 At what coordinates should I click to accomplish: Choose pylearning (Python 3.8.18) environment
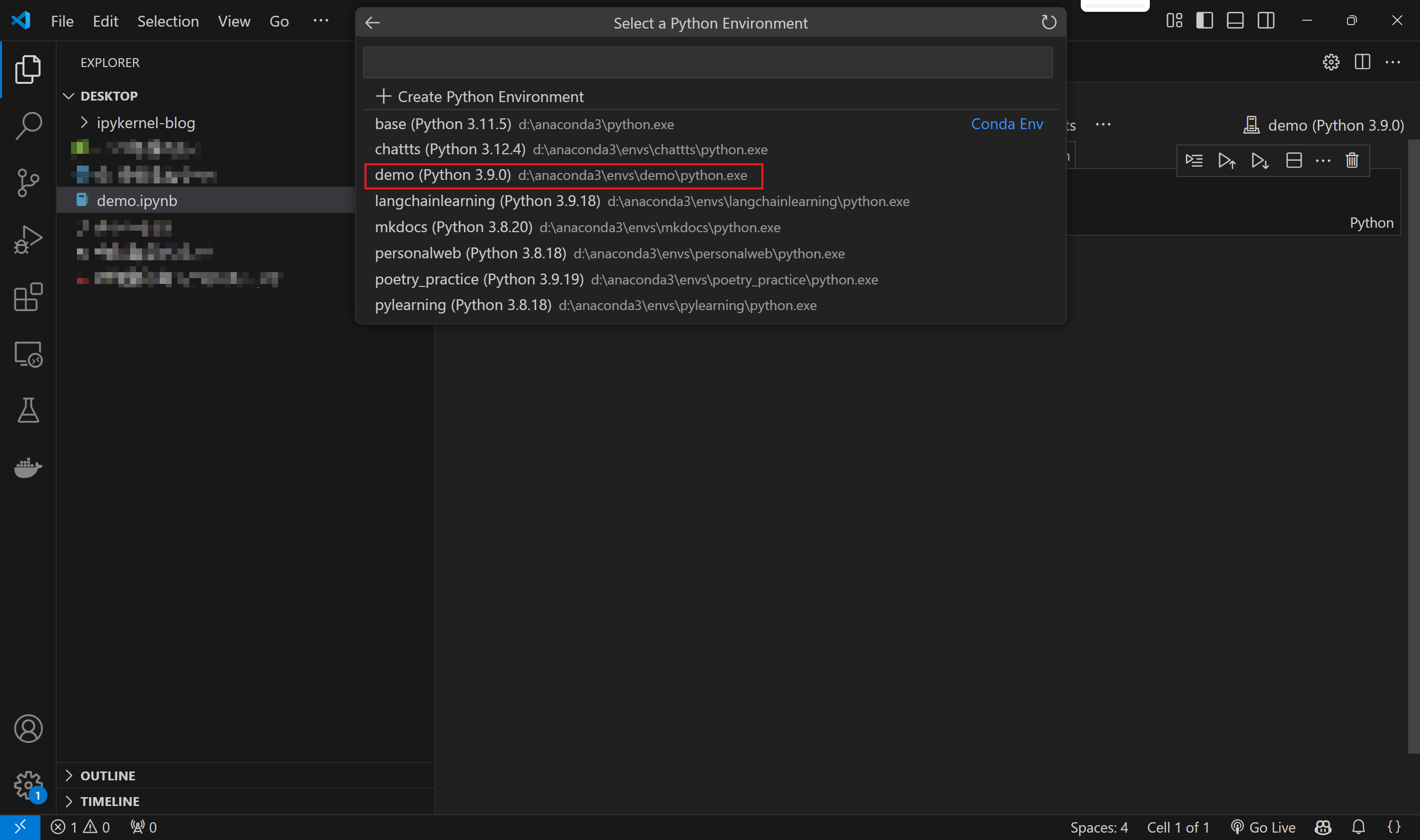711,306
